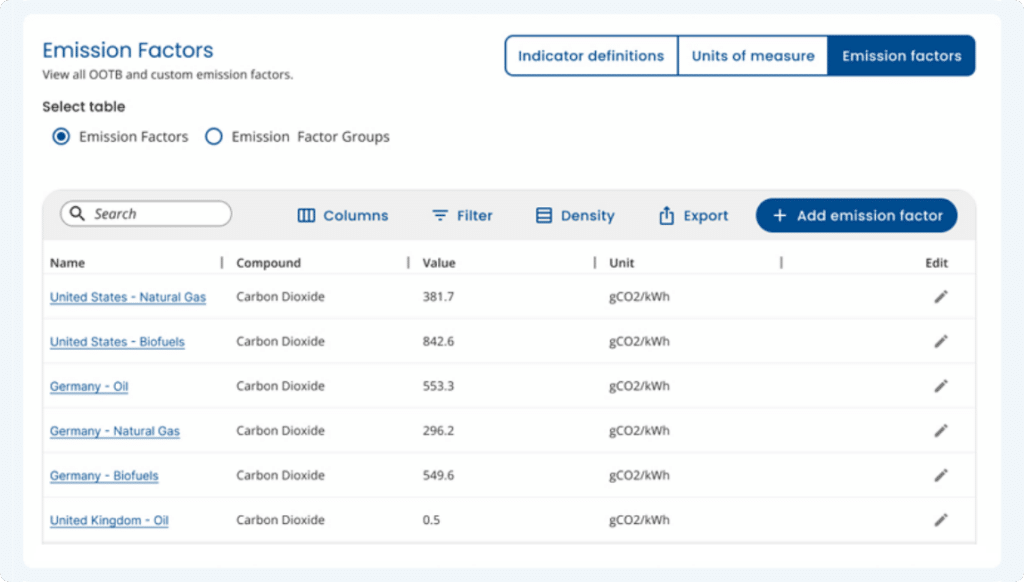Open the United States - Biofuels record
1024x582 pixels.
117,341
